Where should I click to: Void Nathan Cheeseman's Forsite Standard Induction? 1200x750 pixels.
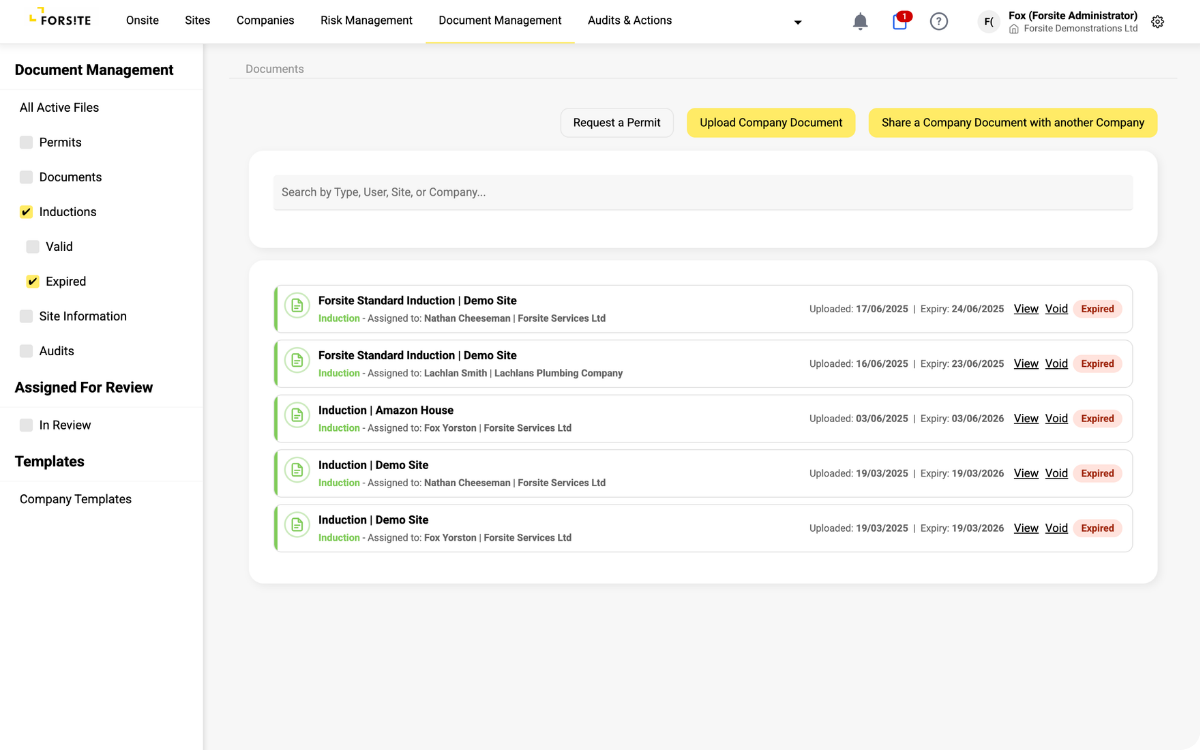pos(1057,309)
